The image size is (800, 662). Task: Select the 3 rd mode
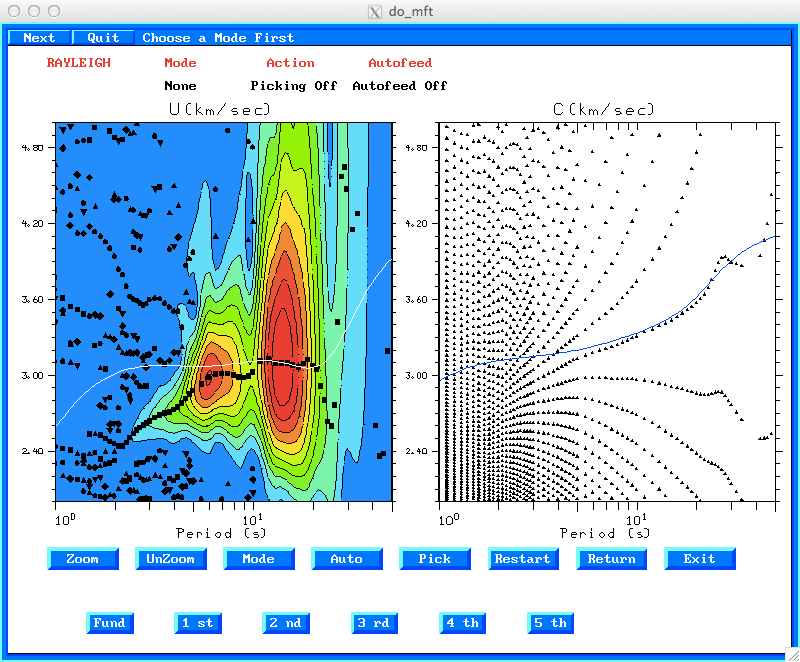(x=374, y=623)
